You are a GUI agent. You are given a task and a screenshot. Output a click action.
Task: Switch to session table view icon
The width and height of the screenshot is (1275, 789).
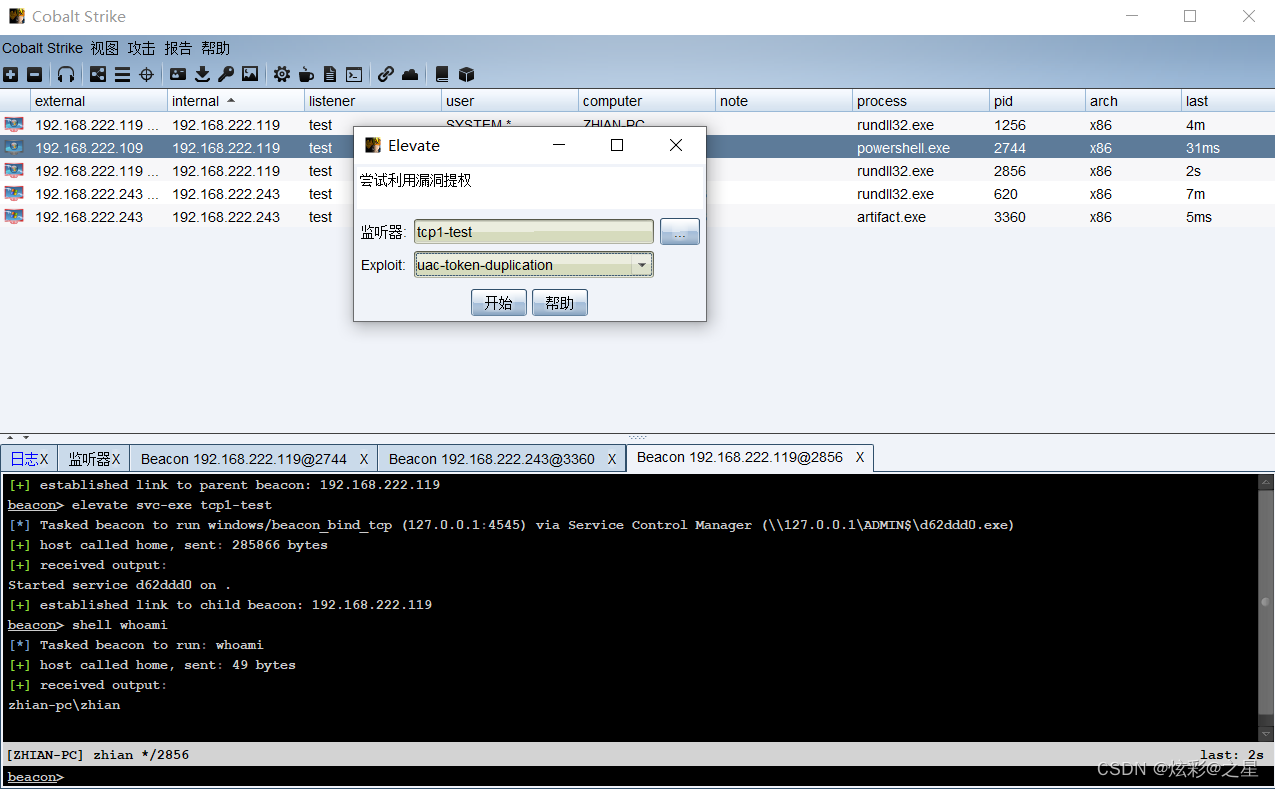(122, 74)
